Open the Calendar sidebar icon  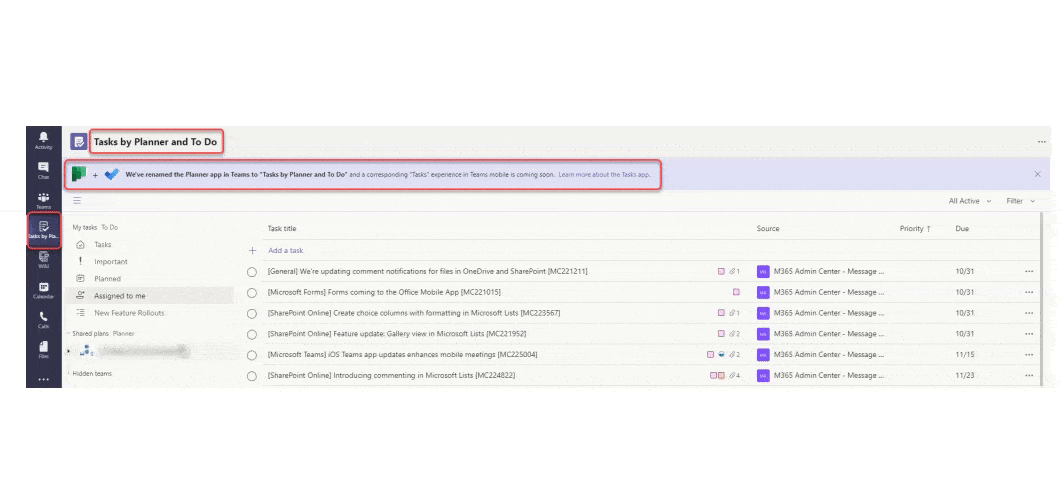(43, 290)
